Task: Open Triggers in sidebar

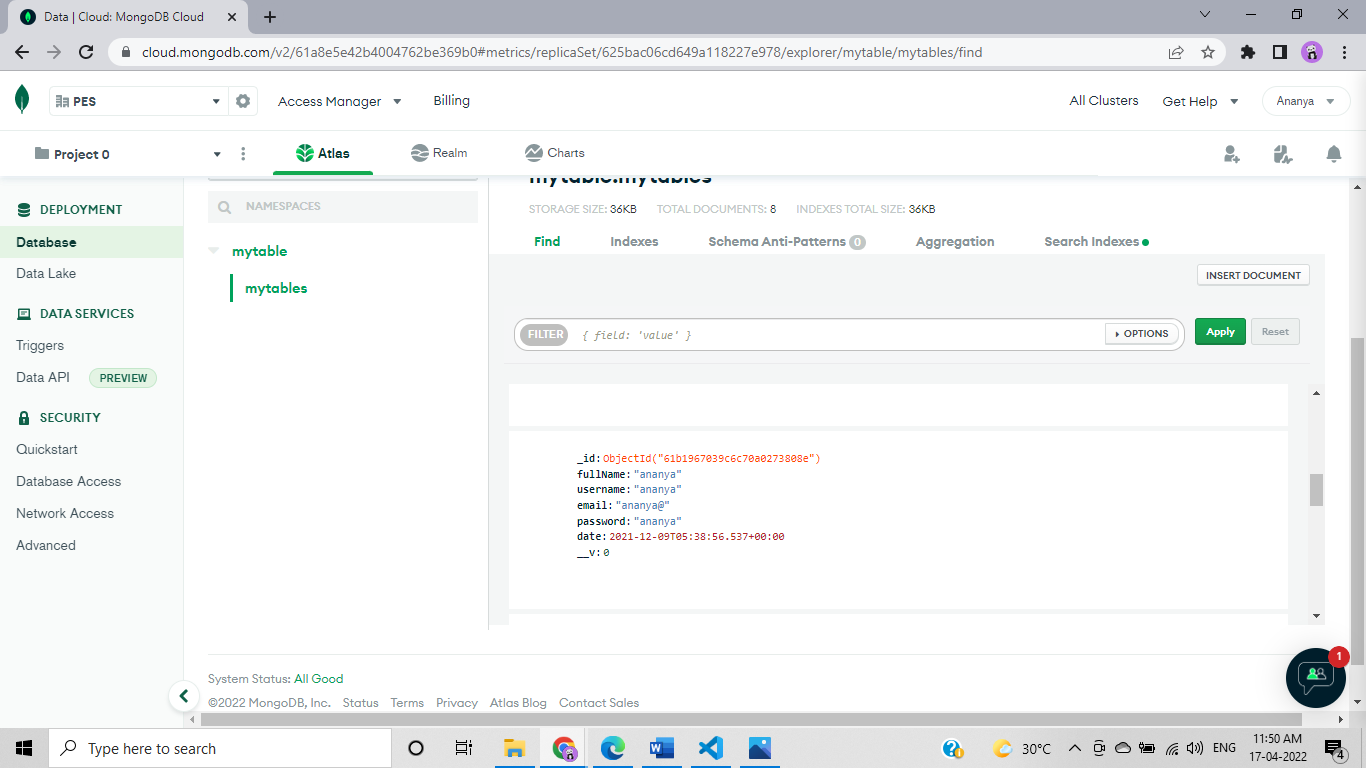Action: coord(40,345)
